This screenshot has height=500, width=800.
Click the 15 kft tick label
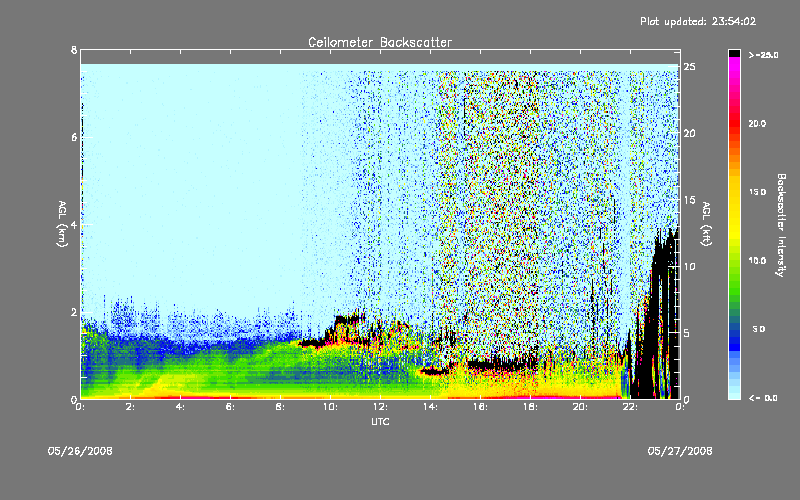689,200
